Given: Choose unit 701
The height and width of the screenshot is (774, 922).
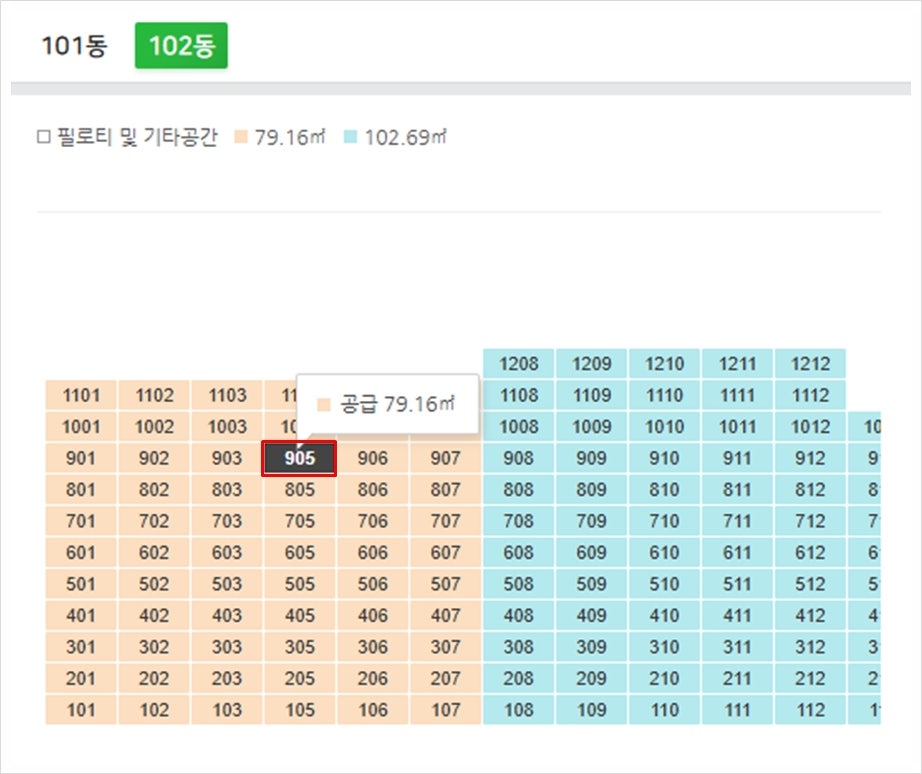Looking at the screenshot, I should point(81,521).
